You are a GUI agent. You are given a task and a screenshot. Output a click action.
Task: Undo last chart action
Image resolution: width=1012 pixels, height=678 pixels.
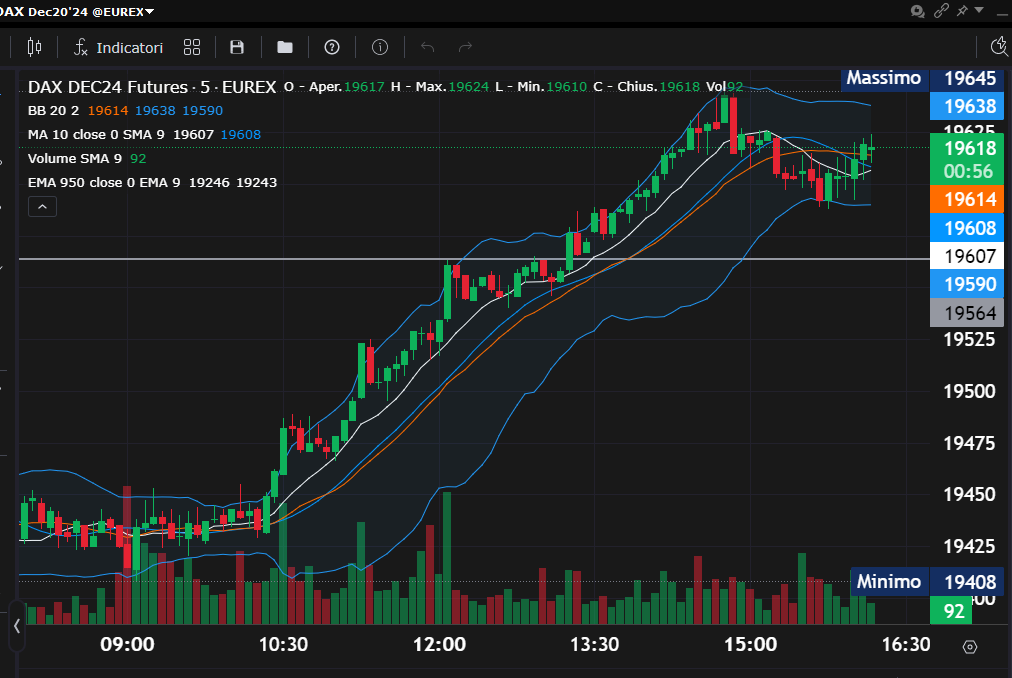point(428,47)
